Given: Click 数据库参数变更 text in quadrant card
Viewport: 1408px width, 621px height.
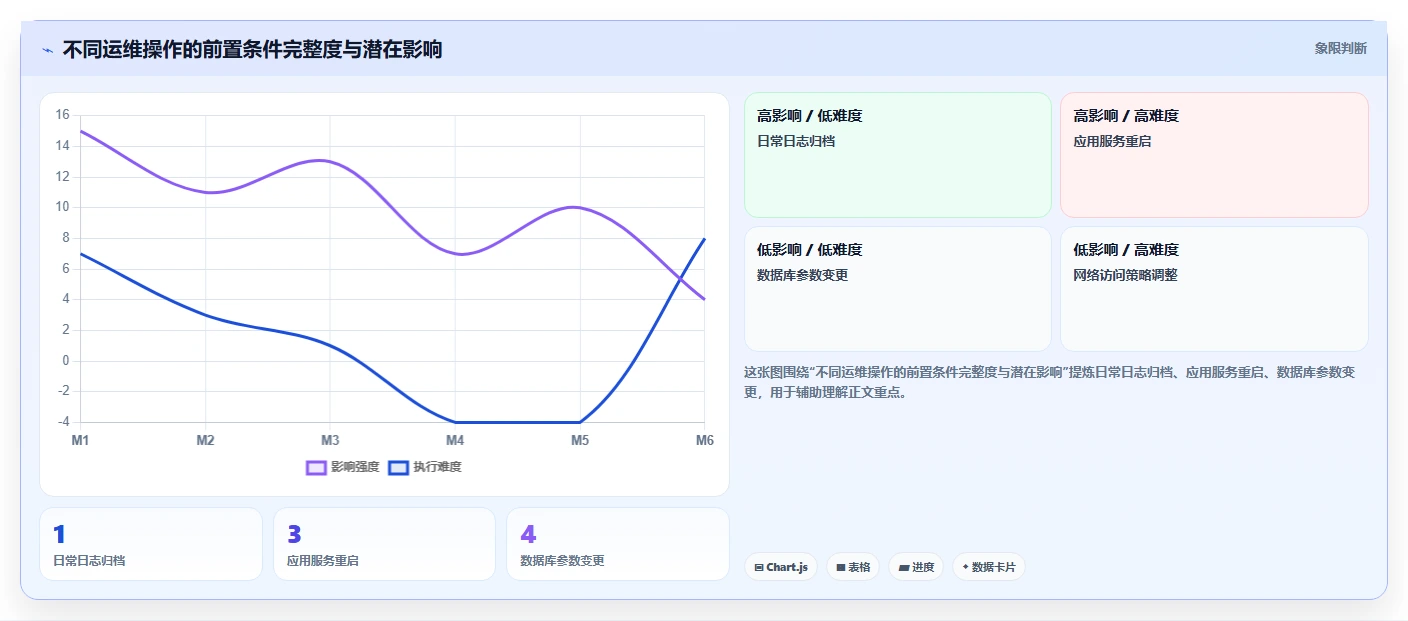Looking at the screenshot, I should coord(803,275).
